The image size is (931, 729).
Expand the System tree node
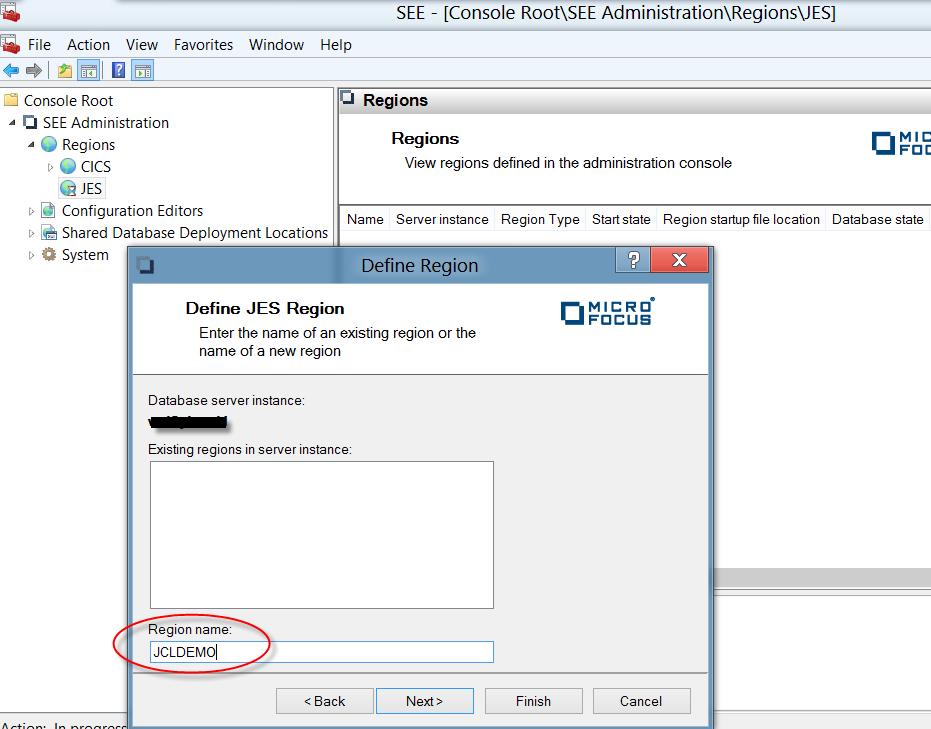(x=31, y=255)
